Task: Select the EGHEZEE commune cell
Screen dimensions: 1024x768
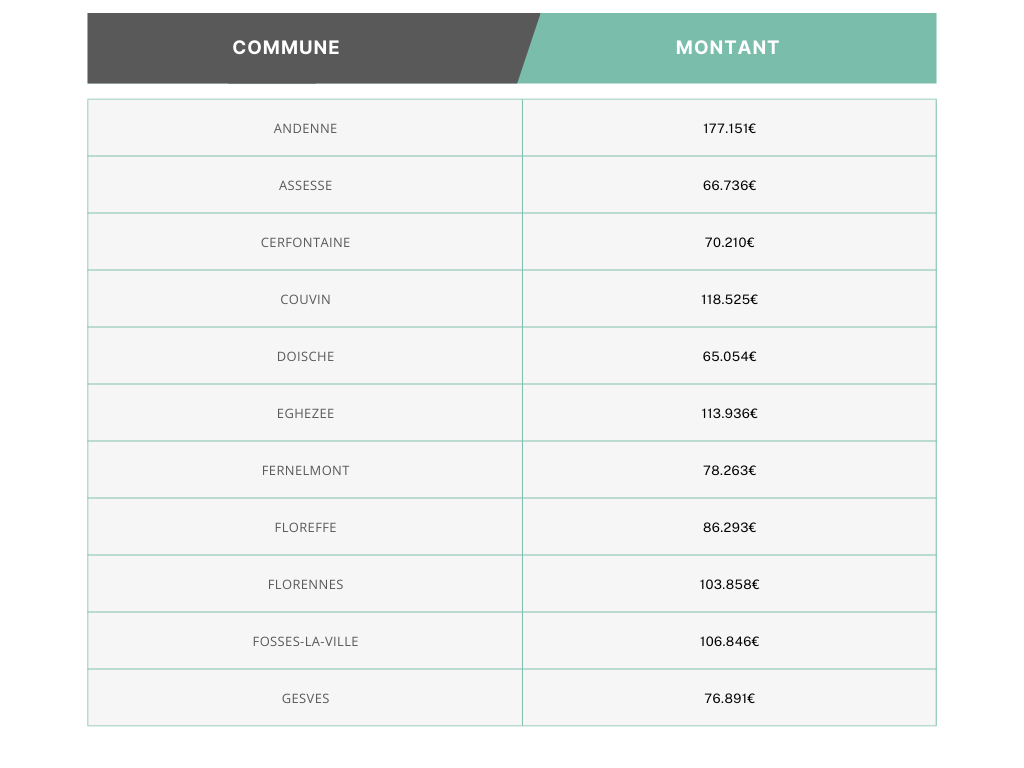Action: pyautogui.click(x=305, y=414)
